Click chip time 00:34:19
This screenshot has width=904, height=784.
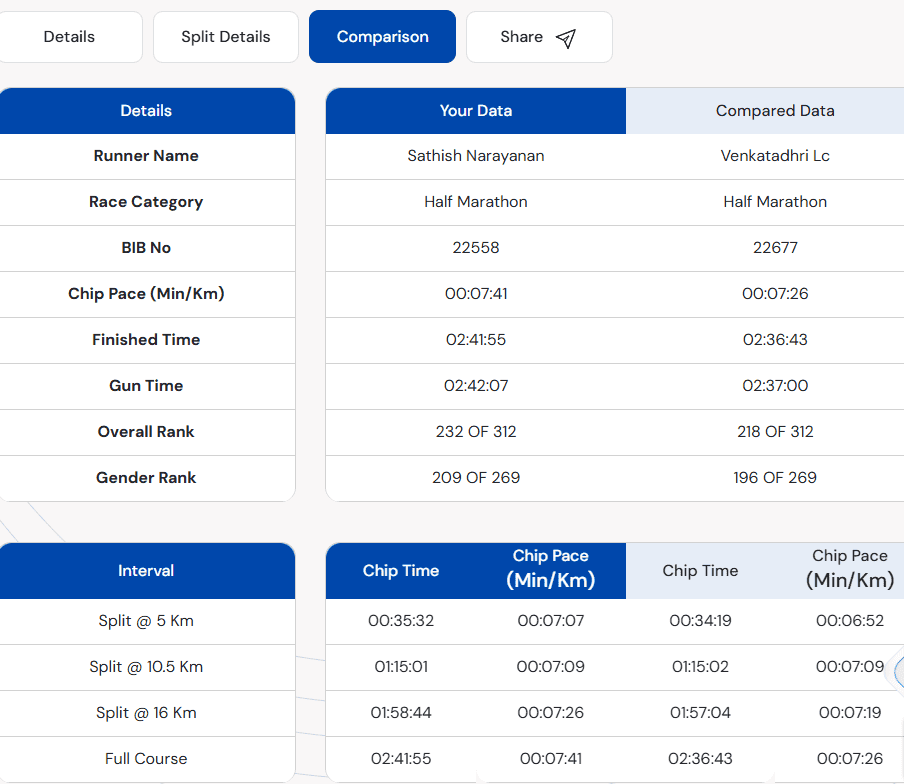pyautogui.click(x=700, y=621)
